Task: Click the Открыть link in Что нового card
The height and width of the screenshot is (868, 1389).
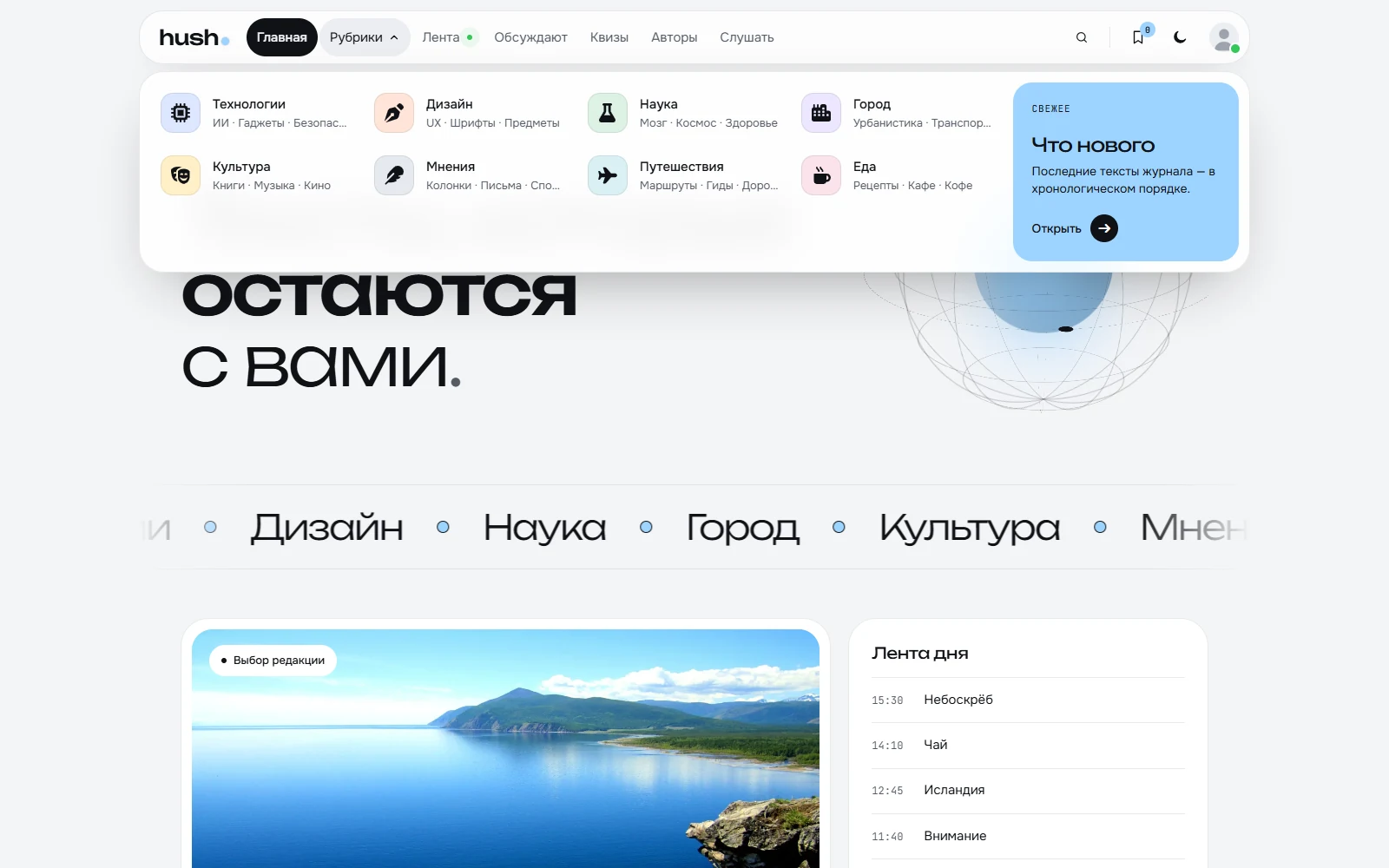Action: pos(1057,228)
